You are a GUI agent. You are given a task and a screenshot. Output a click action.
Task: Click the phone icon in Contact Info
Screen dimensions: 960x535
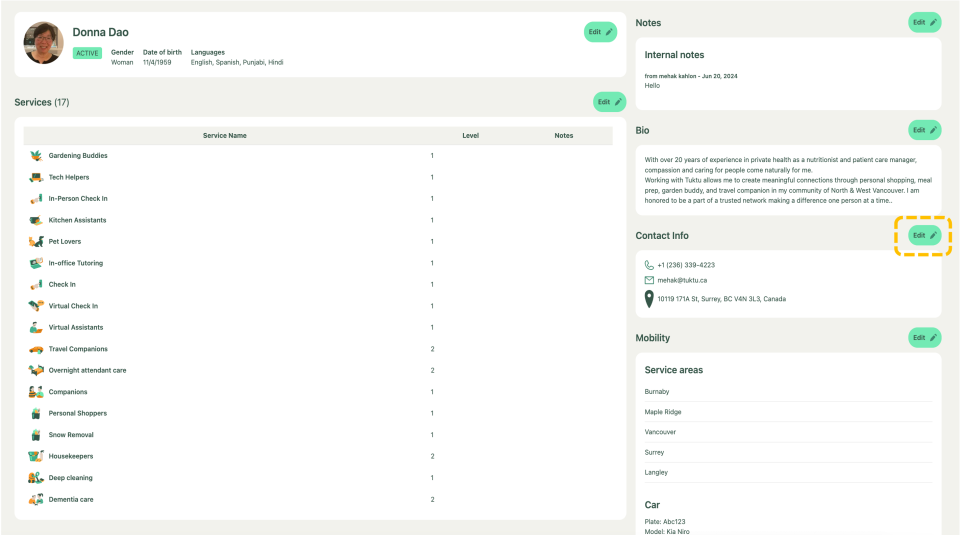click(649, 265)
